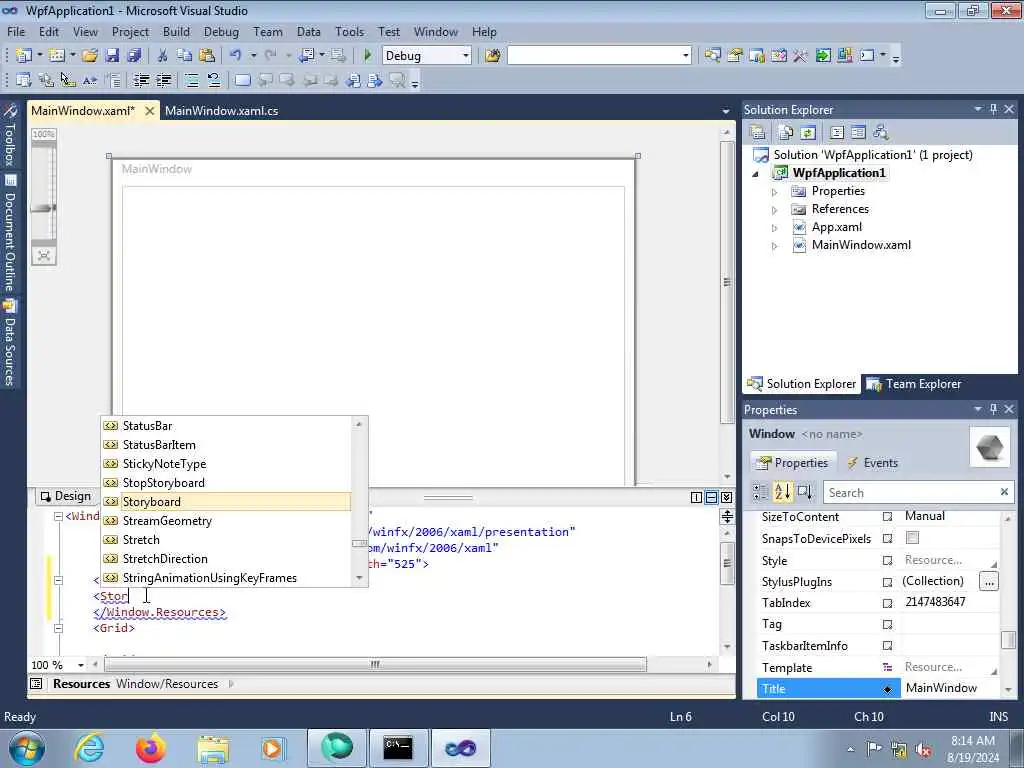Image resolution: width=1024 pixels, height=768 pixels.
Task: Sort properties alphabetically with A-Z icon
Action: (782, 492)
